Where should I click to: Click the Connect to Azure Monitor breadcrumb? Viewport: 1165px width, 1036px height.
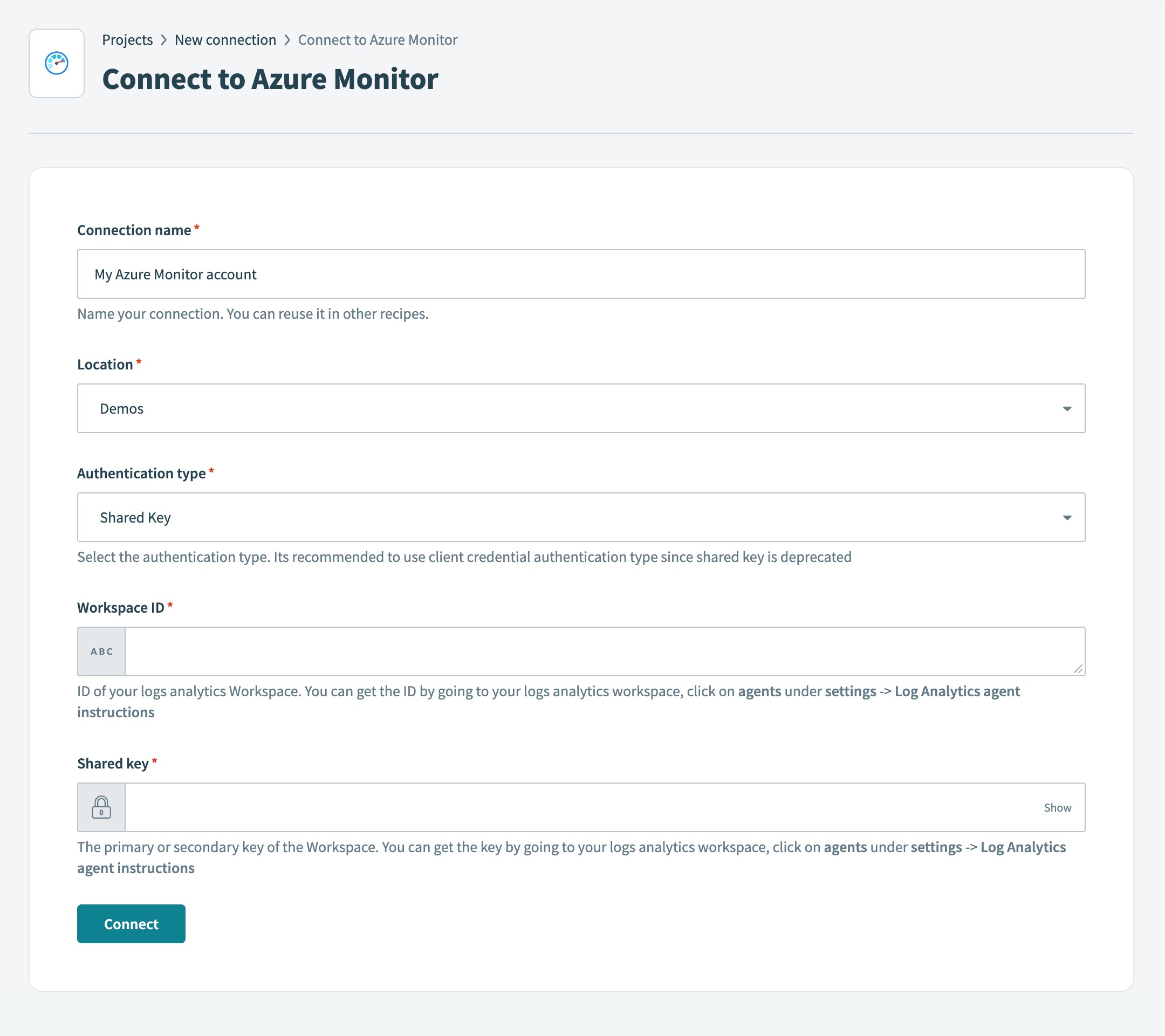[378, 39]
